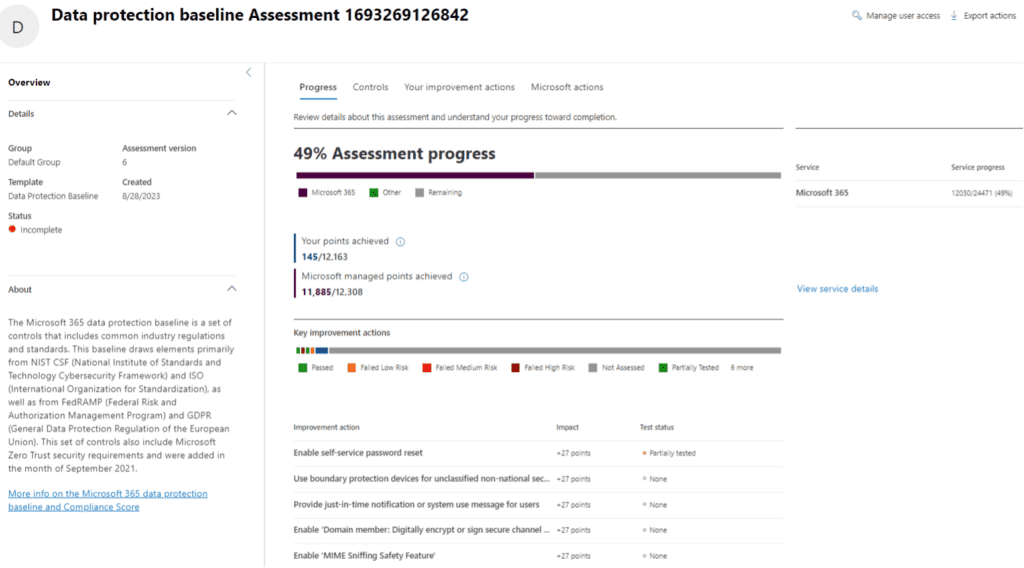This screenshot has width=1024, height=568.
Task: Open More info on data protection baseline link
Action: 108,500
